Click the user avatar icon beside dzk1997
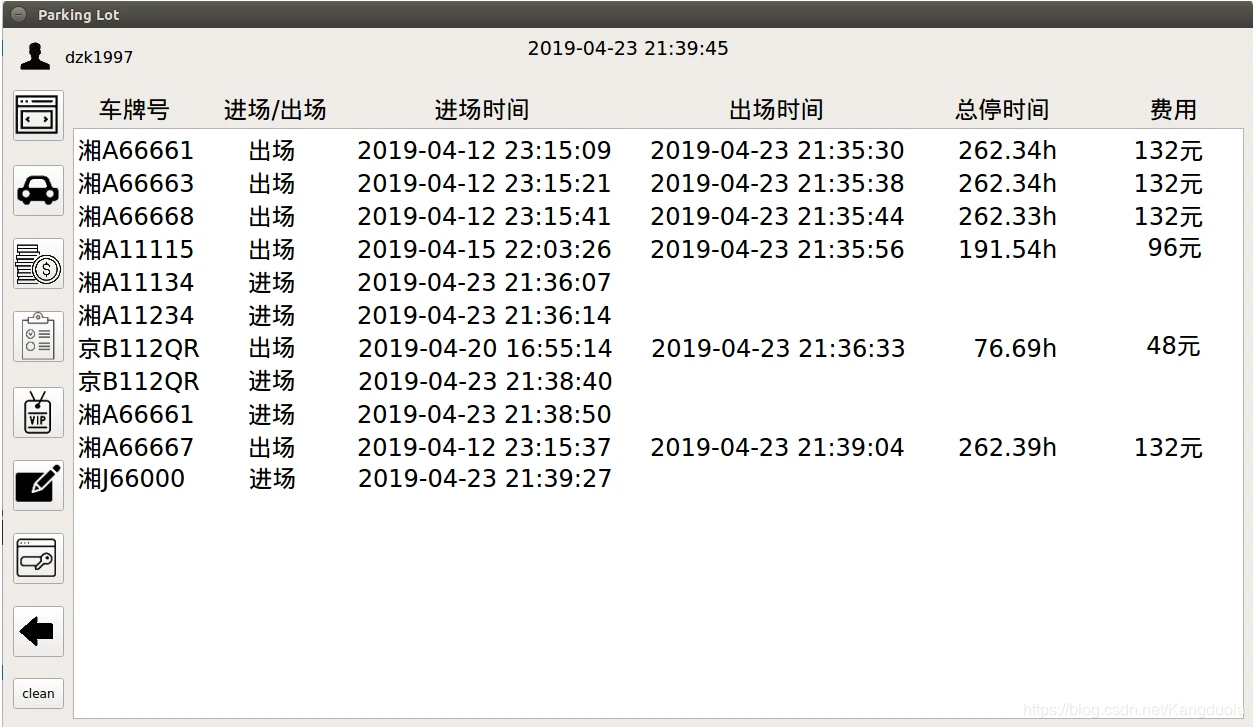 (x=35, y=57)
